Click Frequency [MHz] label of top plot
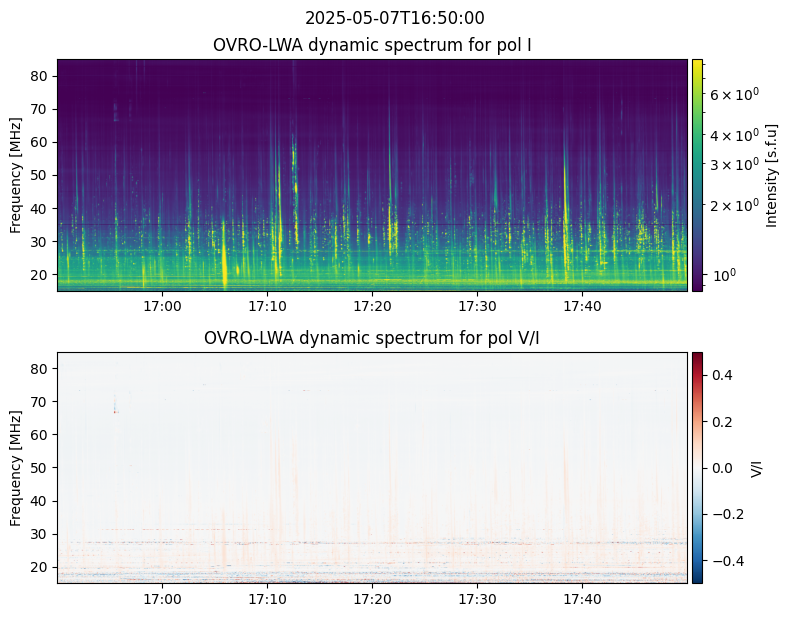Image resolution: width=789 pixels, height=617 pixels. point(16,175)
